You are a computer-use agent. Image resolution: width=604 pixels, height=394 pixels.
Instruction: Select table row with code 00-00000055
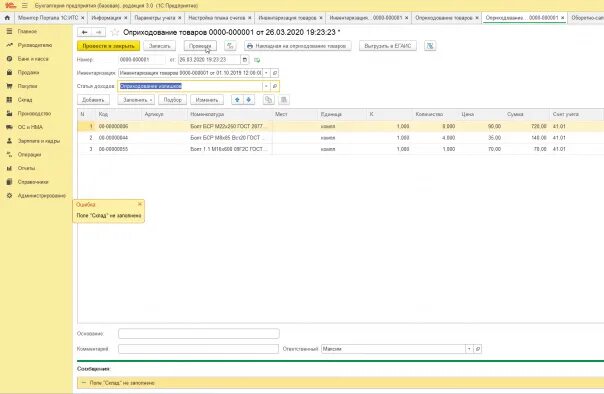pyautogui.click(x=340, y=149)
